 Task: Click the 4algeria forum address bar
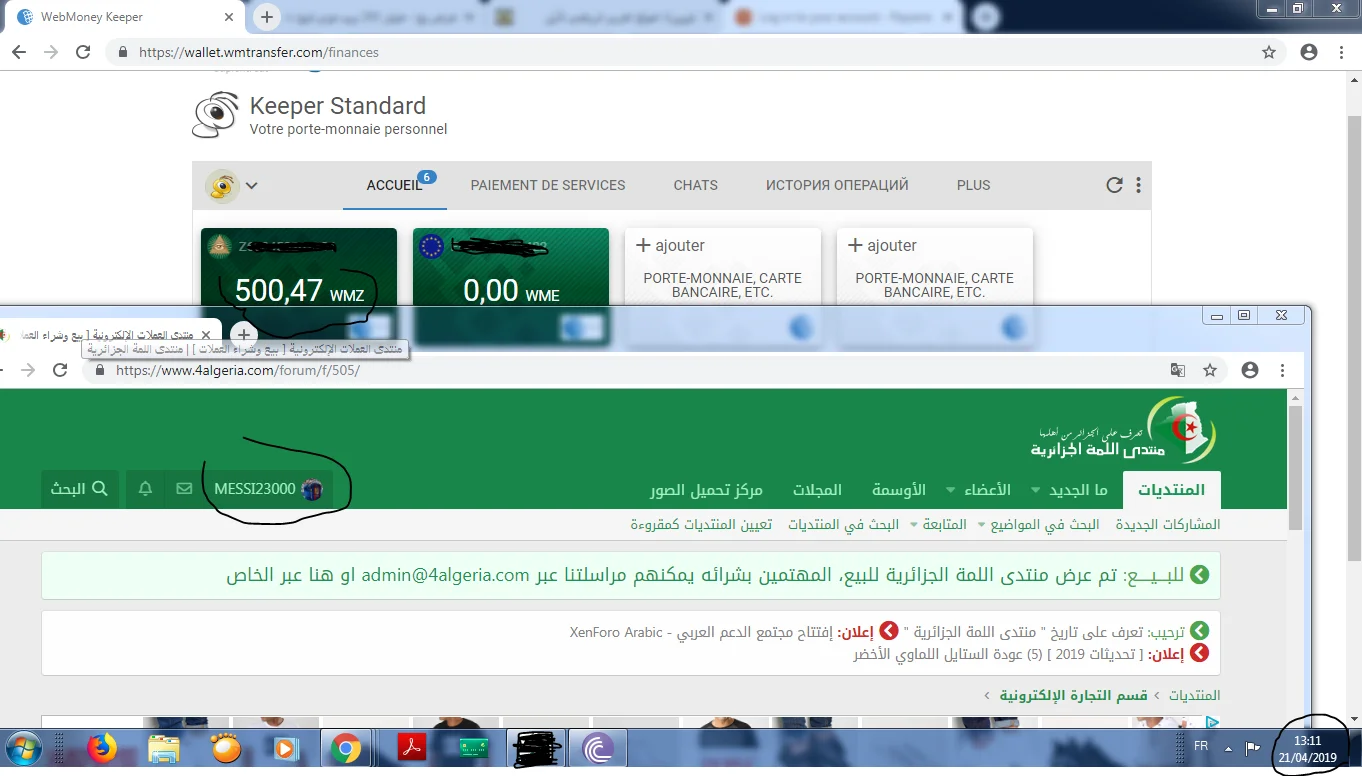[x=600, y=370]
